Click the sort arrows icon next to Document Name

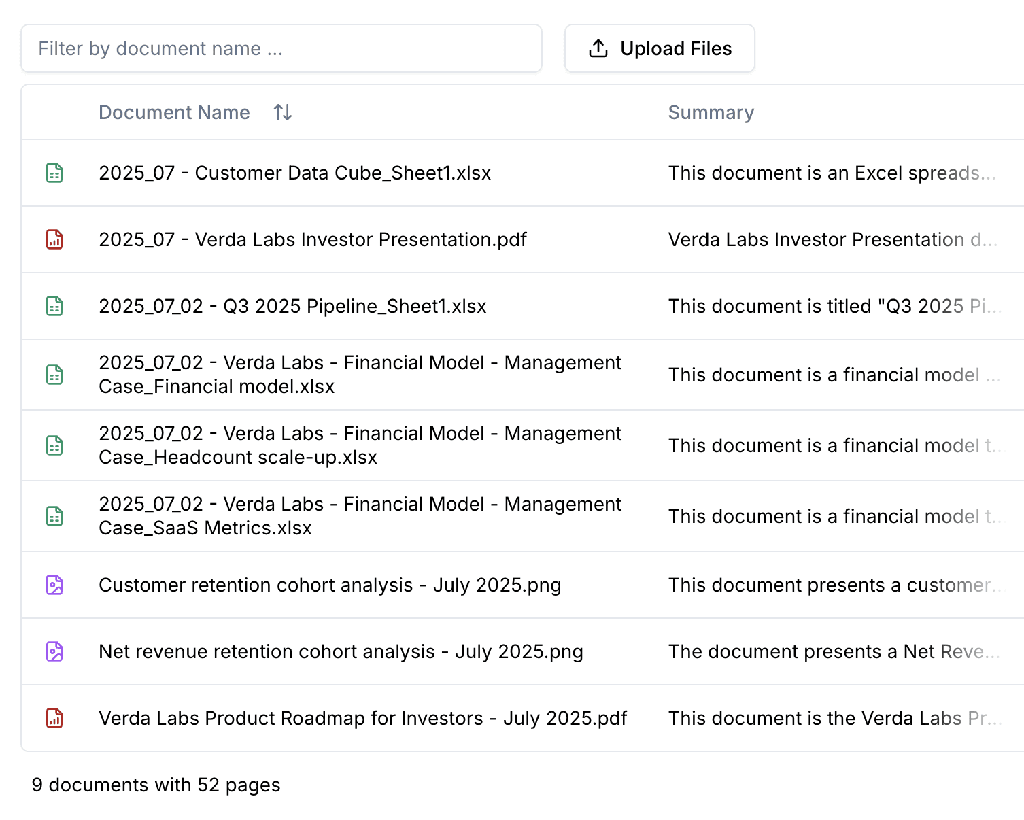[282, 112]
